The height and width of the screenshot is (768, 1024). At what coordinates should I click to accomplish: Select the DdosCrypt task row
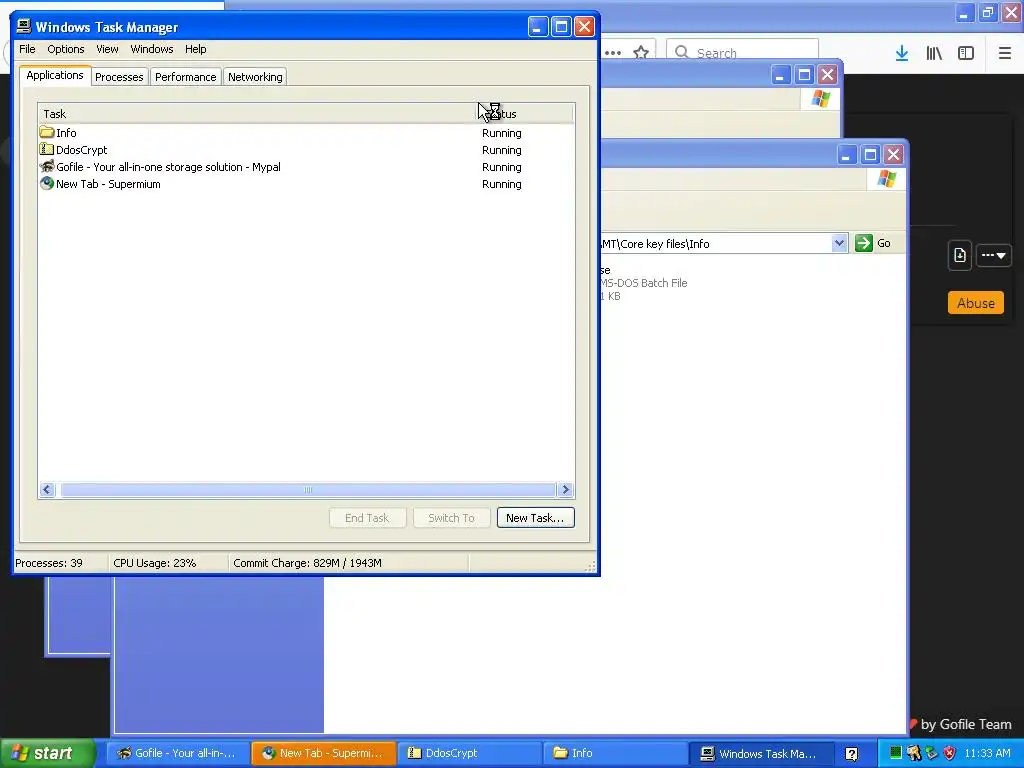306,150
